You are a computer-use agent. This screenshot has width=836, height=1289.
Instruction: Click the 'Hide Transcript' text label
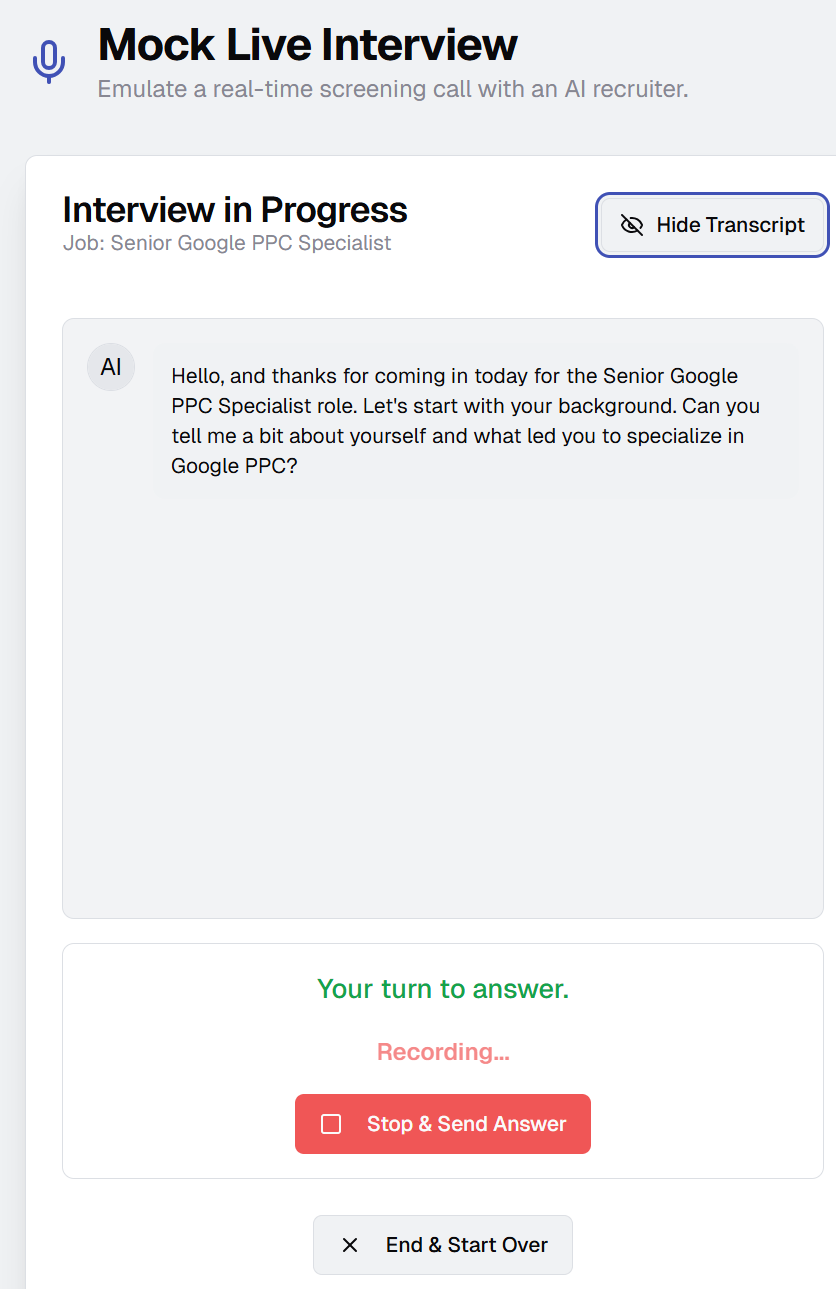click(x=730, y=225)
